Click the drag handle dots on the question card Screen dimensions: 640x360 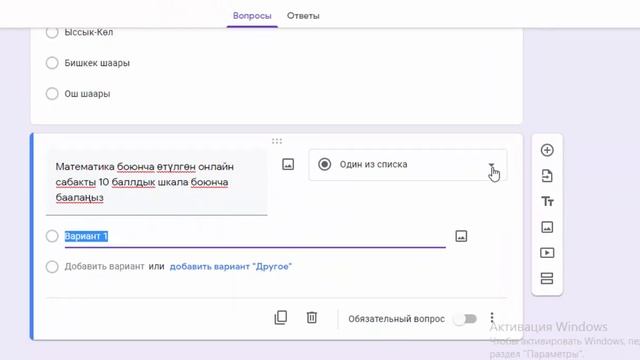pyautogui.click(x=277, y=141)
